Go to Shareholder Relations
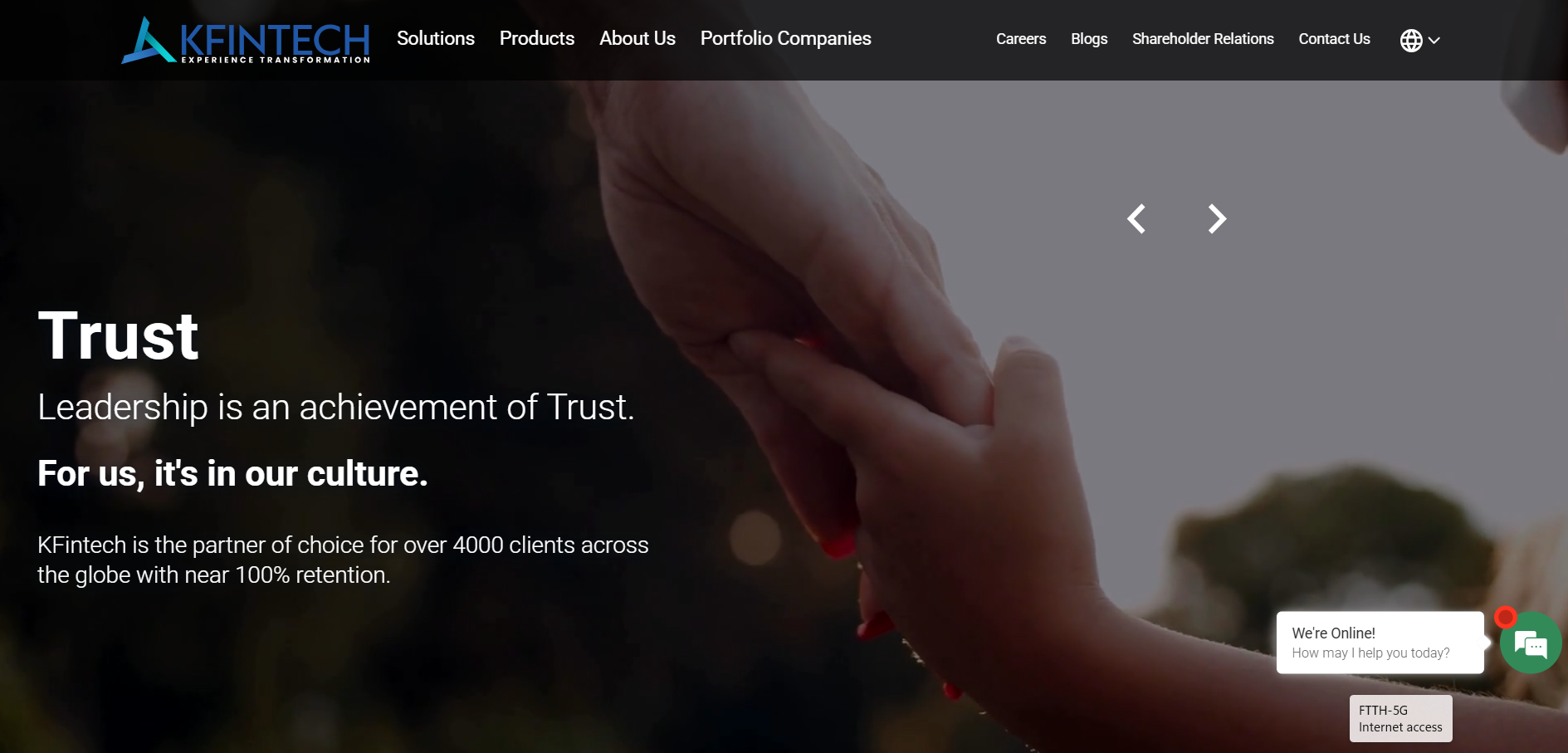The image size is (1568, 753). tap(1203, 39)
